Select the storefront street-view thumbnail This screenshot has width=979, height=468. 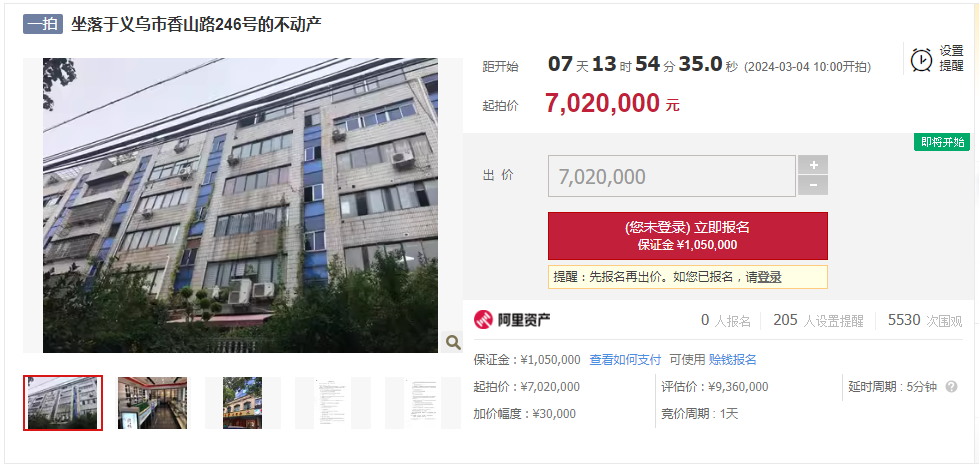pyautogui.click(x=242, y=402)
